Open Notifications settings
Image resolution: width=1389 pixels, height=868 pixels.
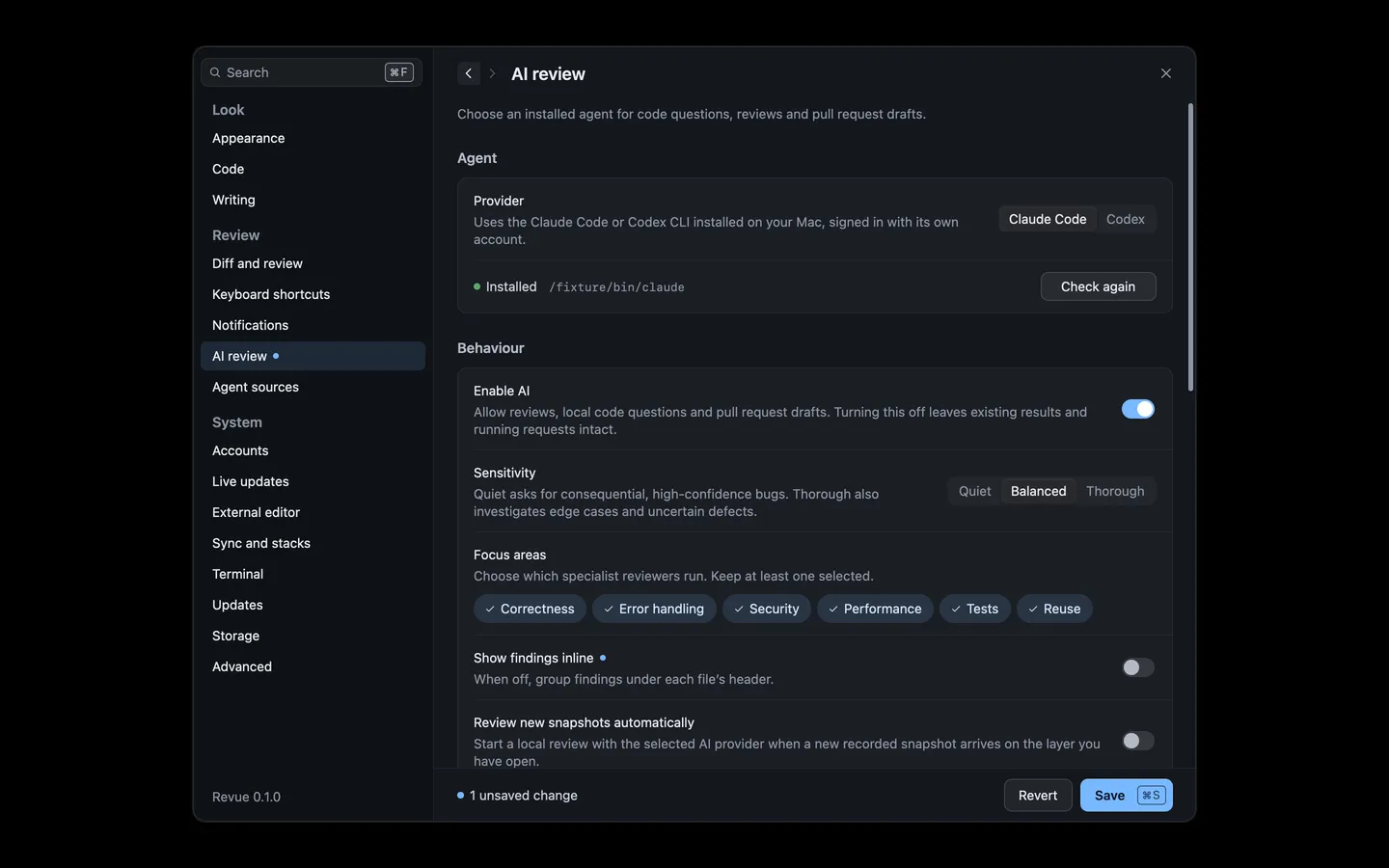click(313, 325)
